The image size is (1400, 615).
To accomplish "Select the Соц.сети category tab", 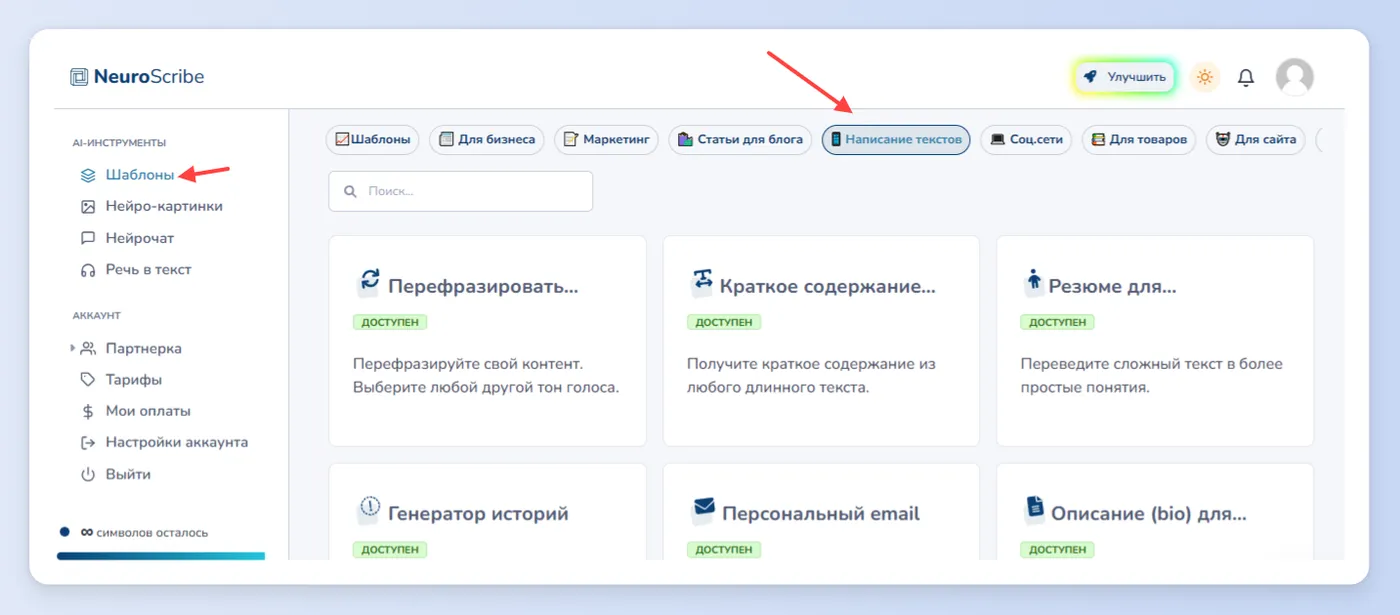I will point(1026,140).
